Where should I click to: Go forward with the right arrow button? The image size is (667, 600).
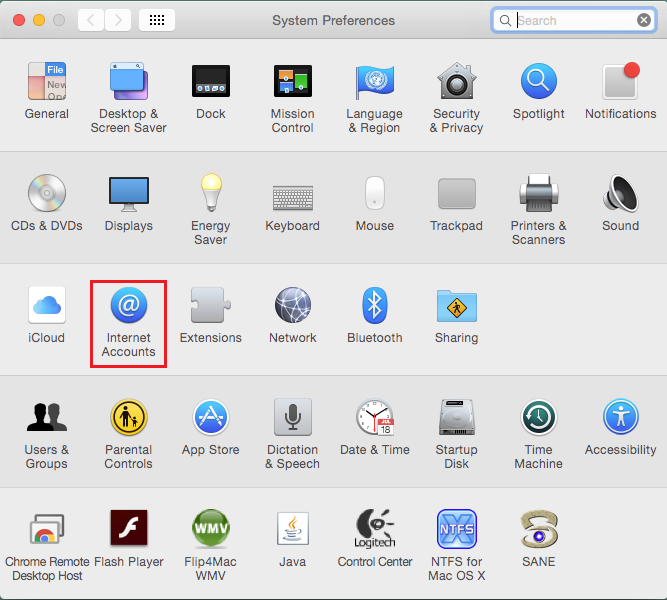(117, 20)
